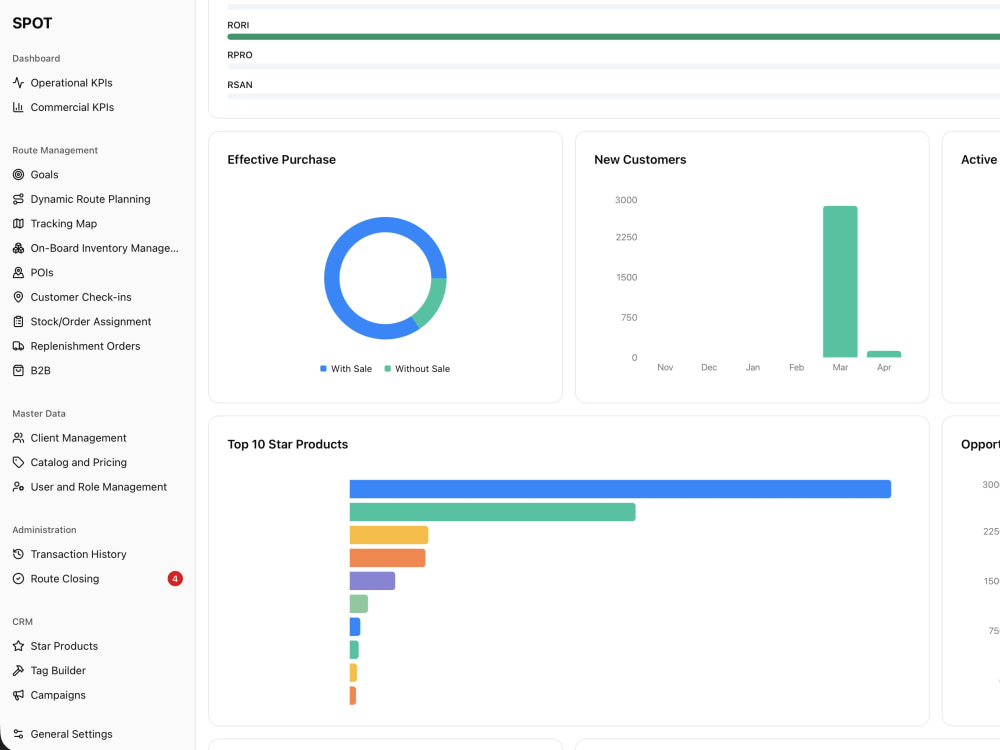The image size is (1000, 750).
Task: Click the RSAN progress bar
Action: click(x=614, y=96)
